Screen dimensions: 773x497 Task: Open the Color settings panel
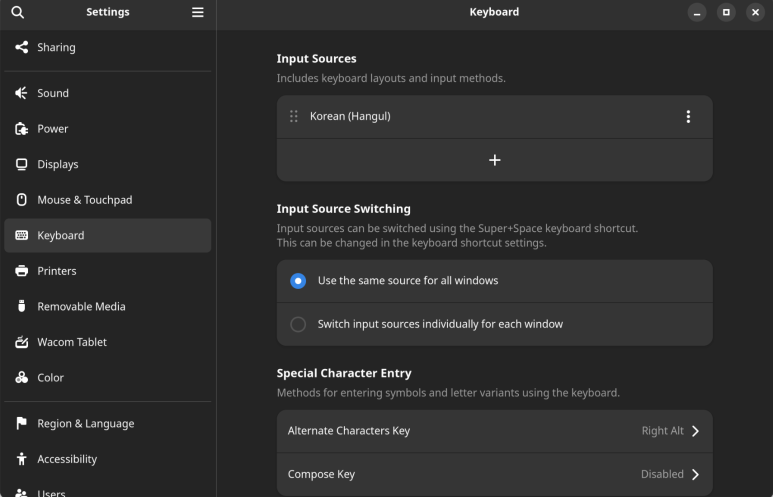tap(107, 377)
